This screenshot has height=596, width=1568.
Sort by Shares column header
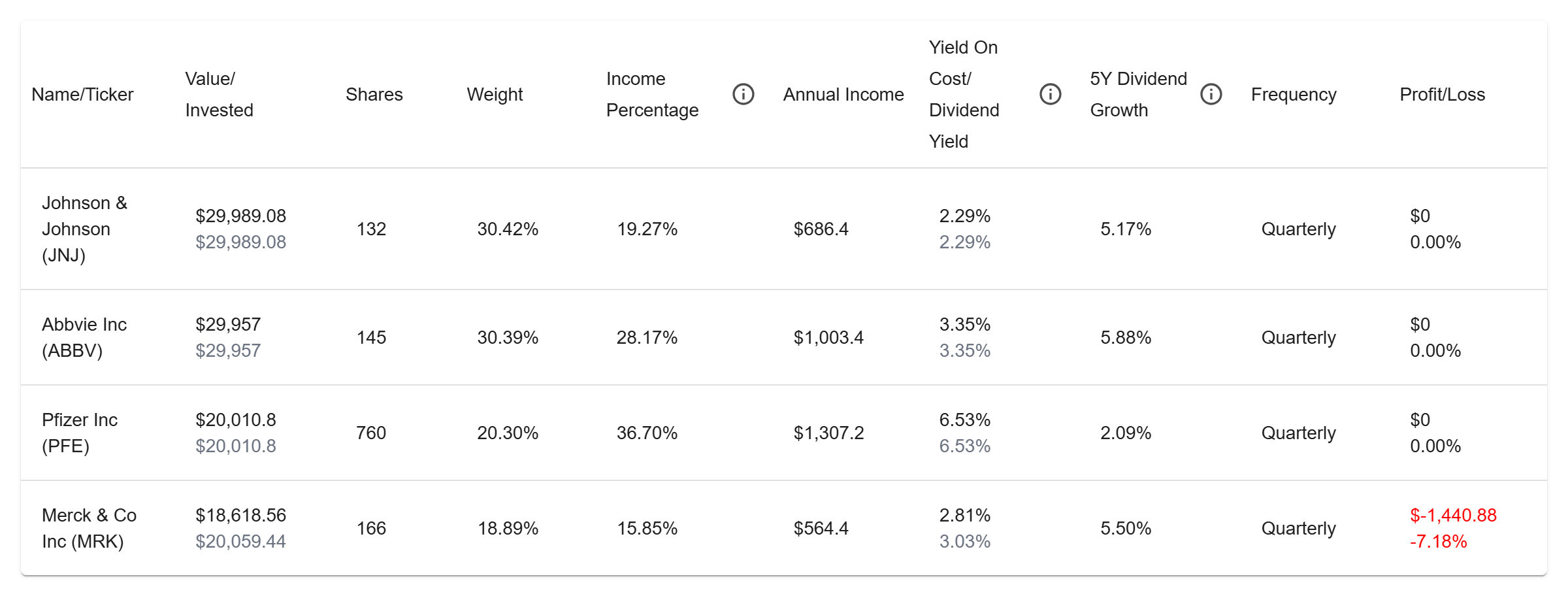(x=374, y=94)
